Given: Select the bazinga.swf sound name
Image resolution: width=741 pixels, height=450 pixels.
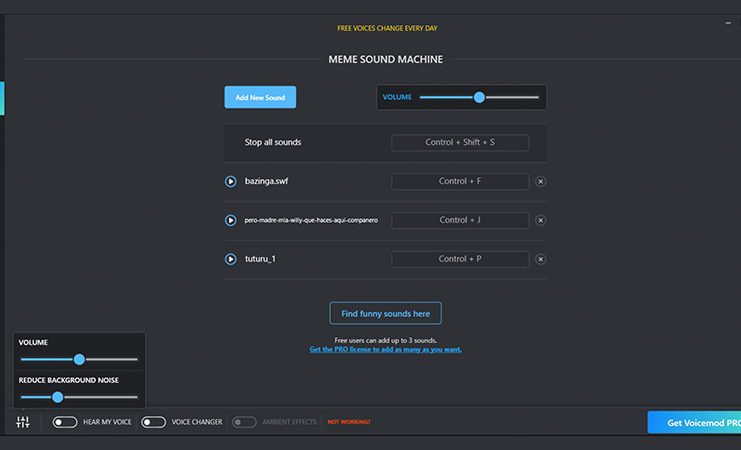Looking at the screenshot, I should (x=266, y=181).
